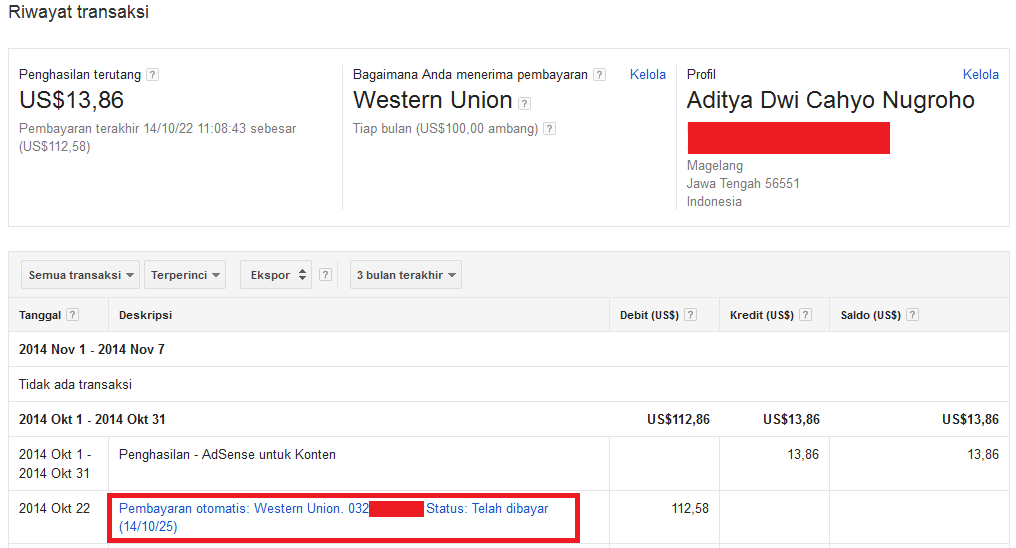The image size is (1016, 548).
Task: Open the 3 bulan terakhir date dropdown
Action: [406, 275]
